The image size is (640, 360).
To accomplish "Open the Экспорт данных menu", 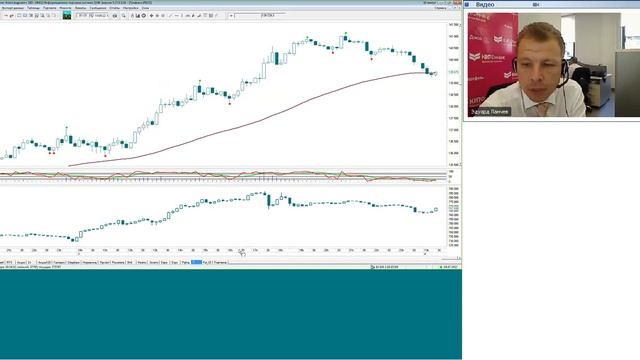I will pyautogui.click(x=13, y=8).
